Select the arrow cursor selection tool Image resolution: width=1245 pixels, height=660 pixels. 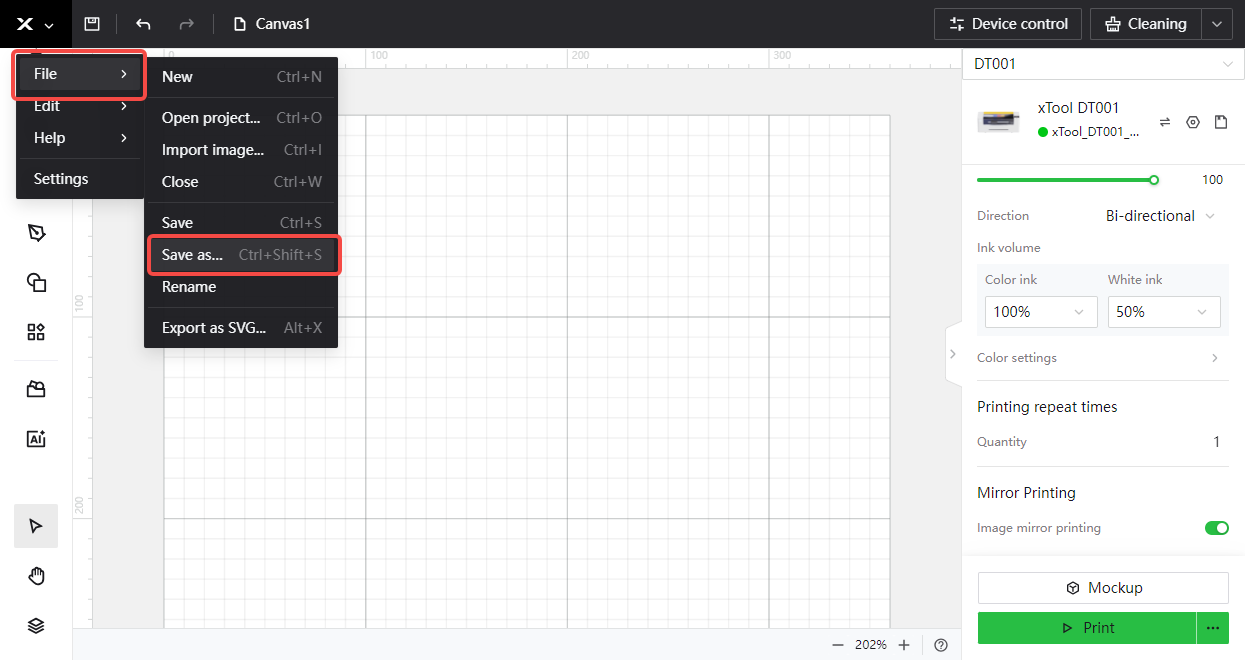coord(36,526)
